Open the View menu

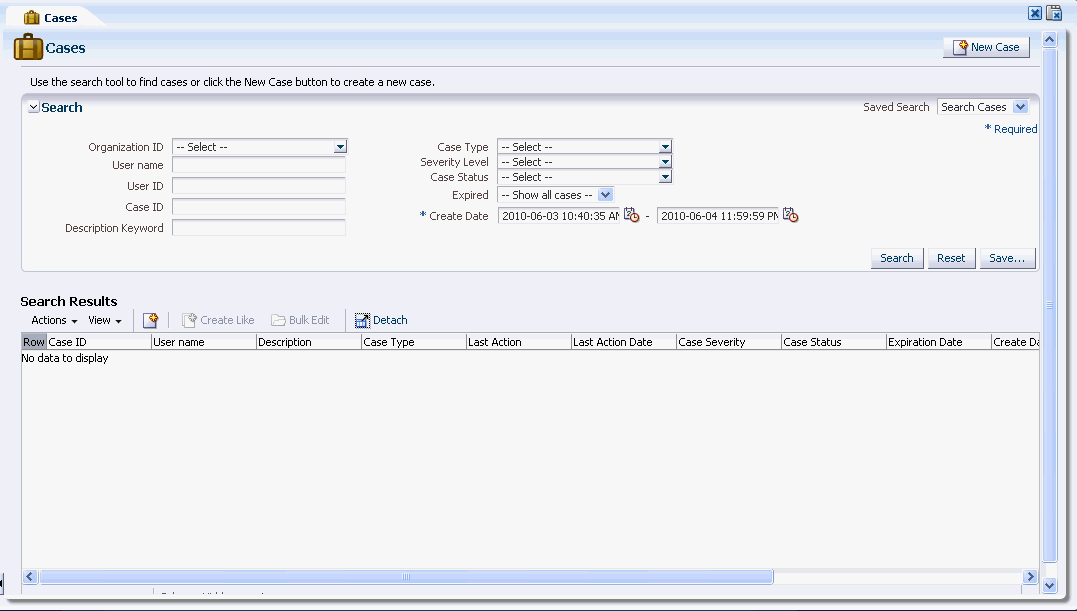103,320
